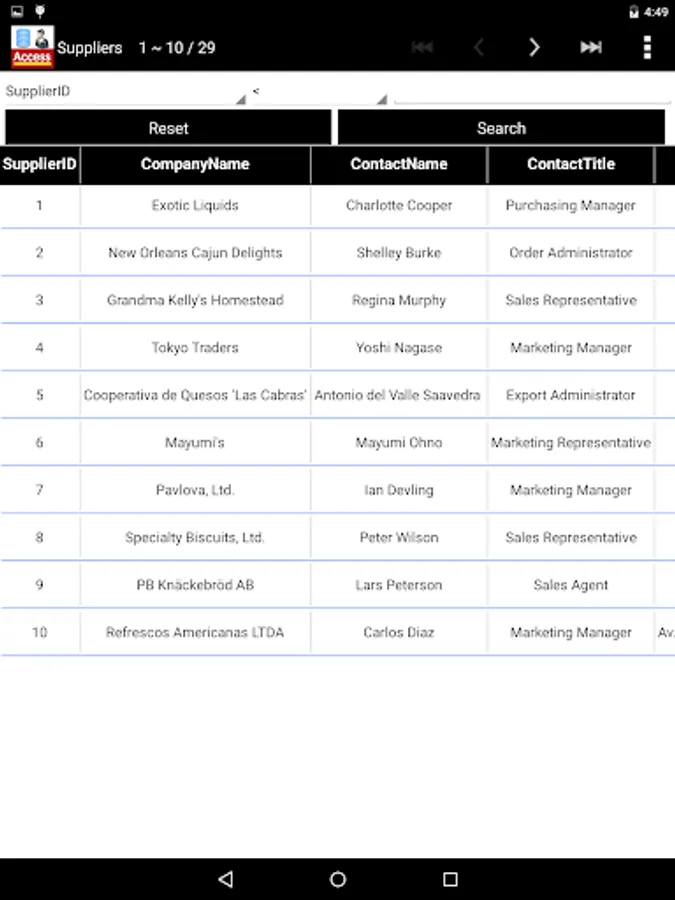675x900 pixels.
Task: Select the ContactTitle column header
Action: pos(571,164)
